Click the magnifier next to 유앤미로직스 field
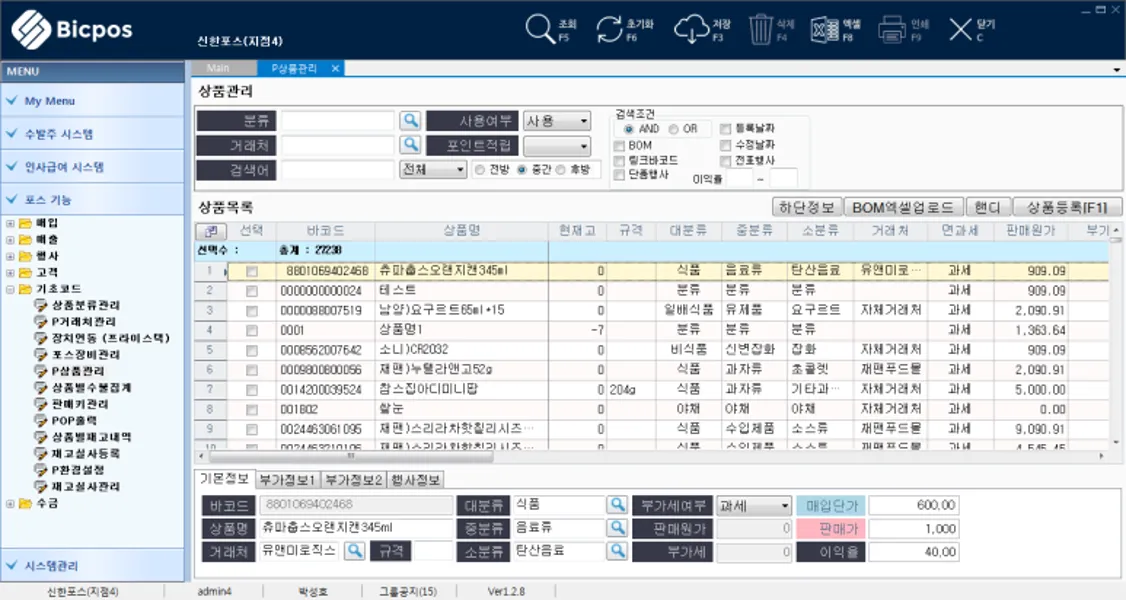1126x600 pixels. (x=355, y=551)
